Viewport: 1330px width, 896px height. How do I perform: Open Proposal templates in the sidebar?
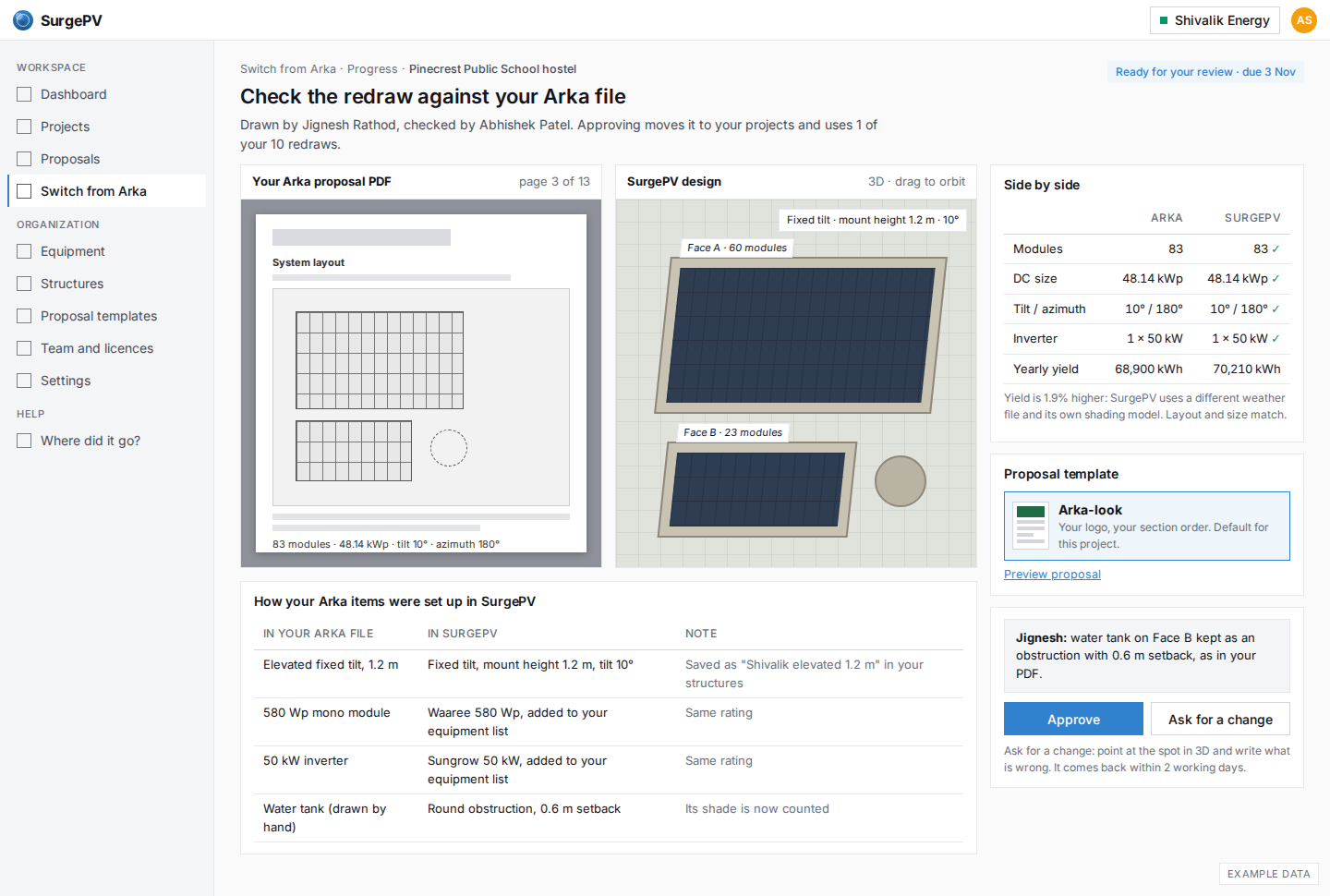click(x=106, y=316)
